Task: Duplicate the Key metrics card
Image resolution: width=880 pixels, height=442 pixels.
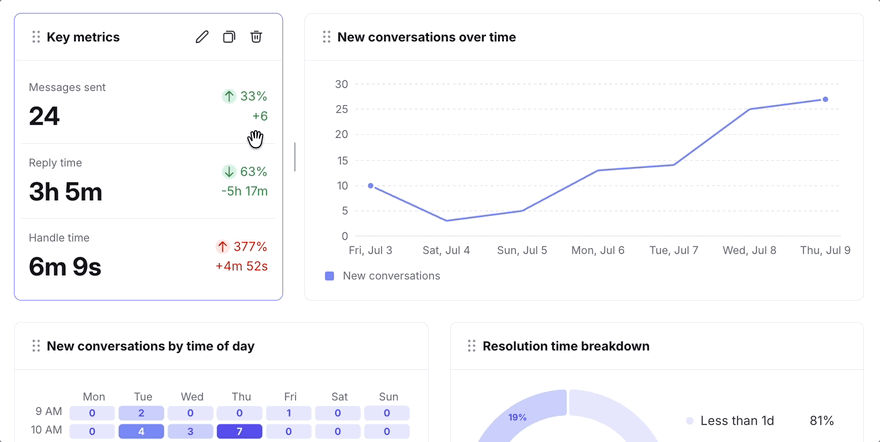Action: click(x=229, y=37)
